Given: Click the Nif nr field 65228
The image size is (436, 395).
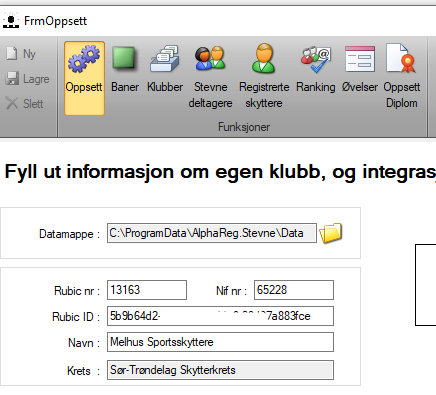Looking at the screenshot, I should [294, 290].
